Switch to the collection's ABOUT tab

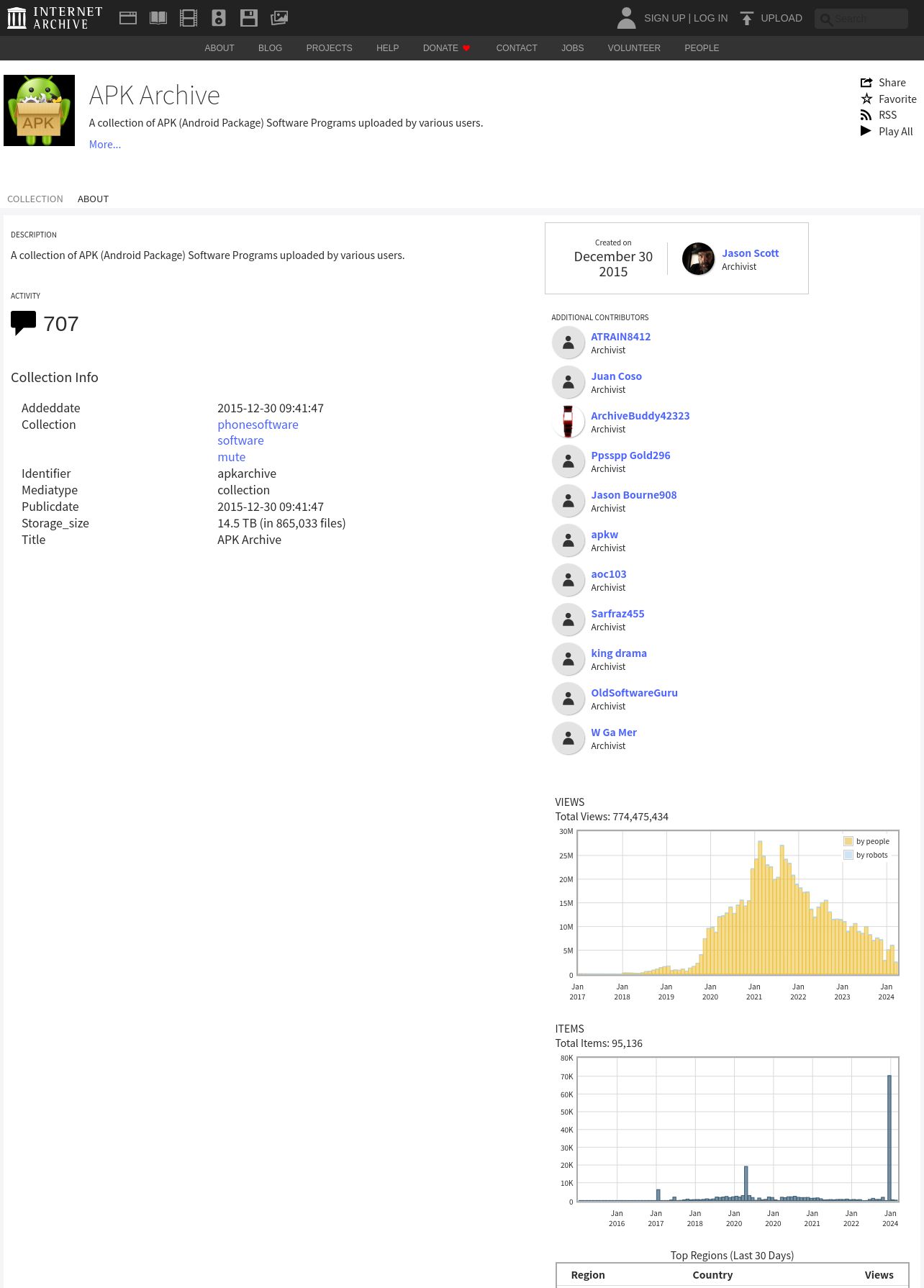[93, 199]
